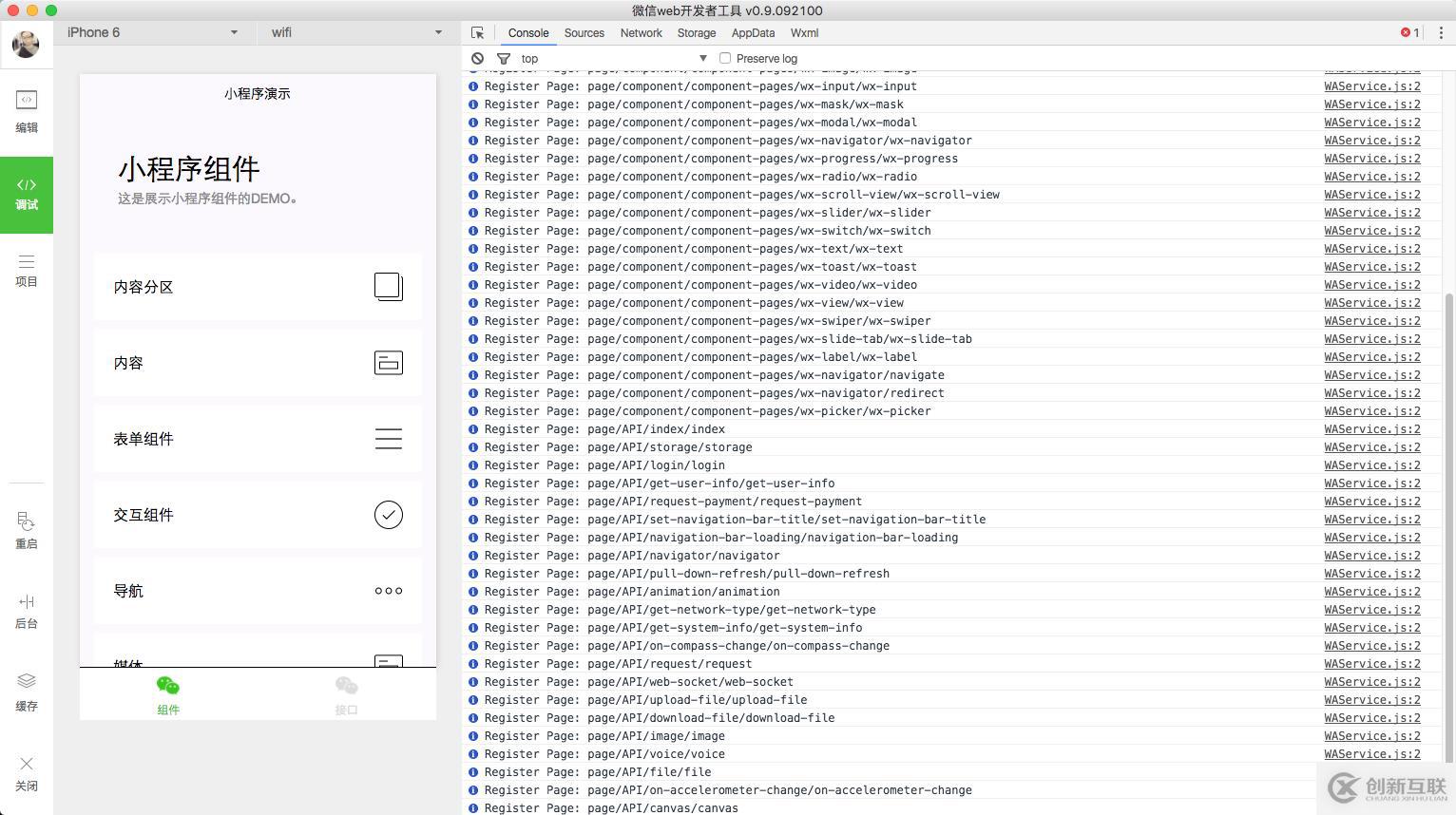Toggle the console filter funnel icon

pyautogui.click(x=504, y=58)
